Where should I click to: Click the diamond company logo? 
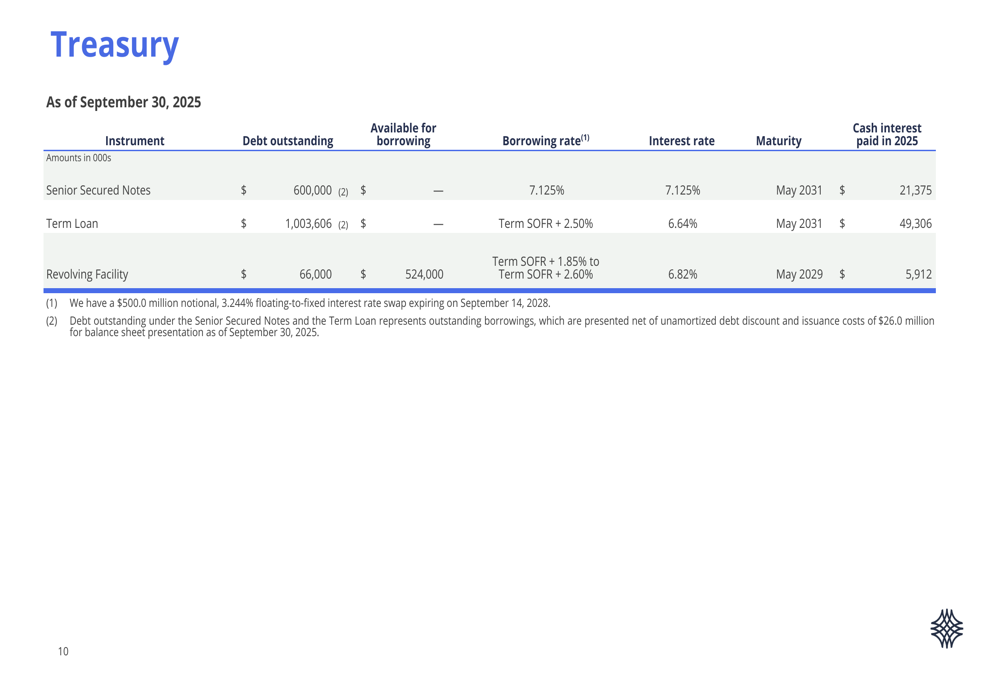click(x=946, y=629)
